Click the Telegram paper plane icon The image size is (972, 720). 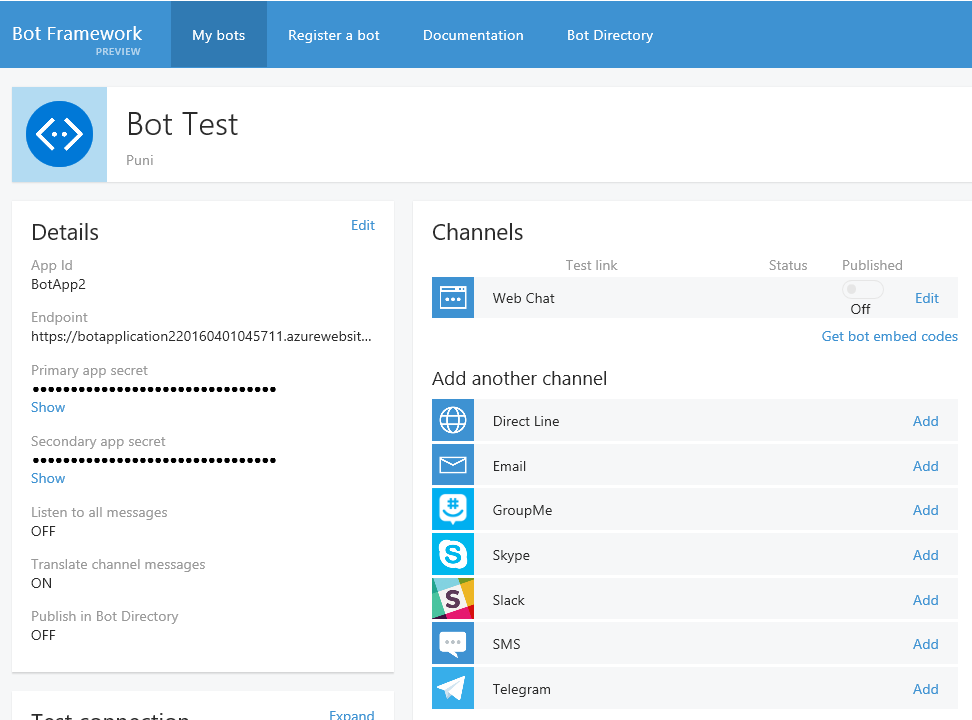click(x=453, y=688)
